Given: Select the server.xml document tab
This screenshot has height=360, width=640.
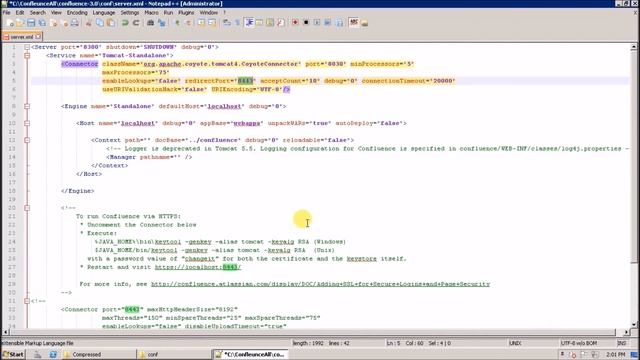Looking at the screenshot, I should (x=22, y=37).
